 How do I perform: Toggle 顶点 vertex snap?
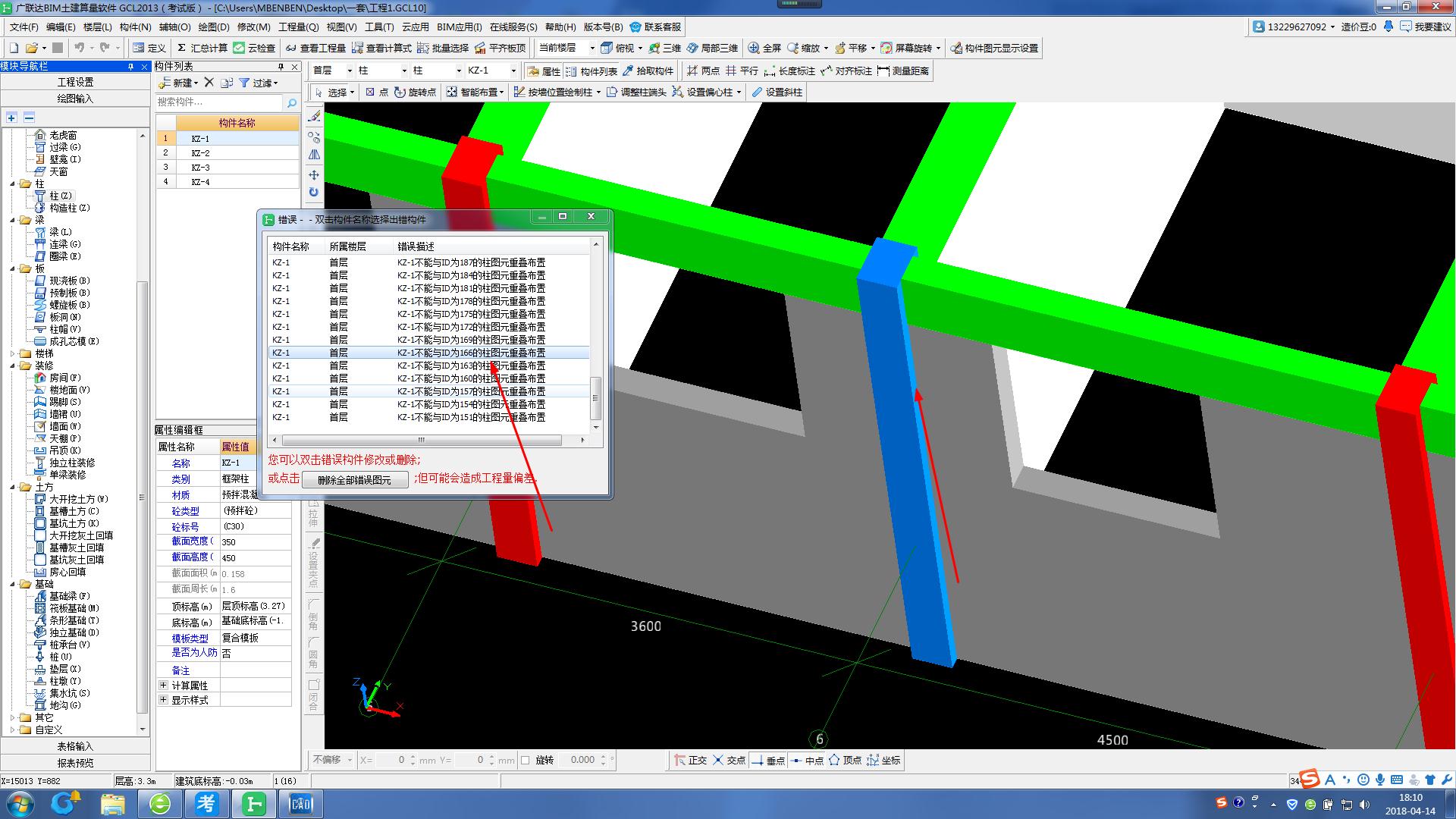coord(845,760)
